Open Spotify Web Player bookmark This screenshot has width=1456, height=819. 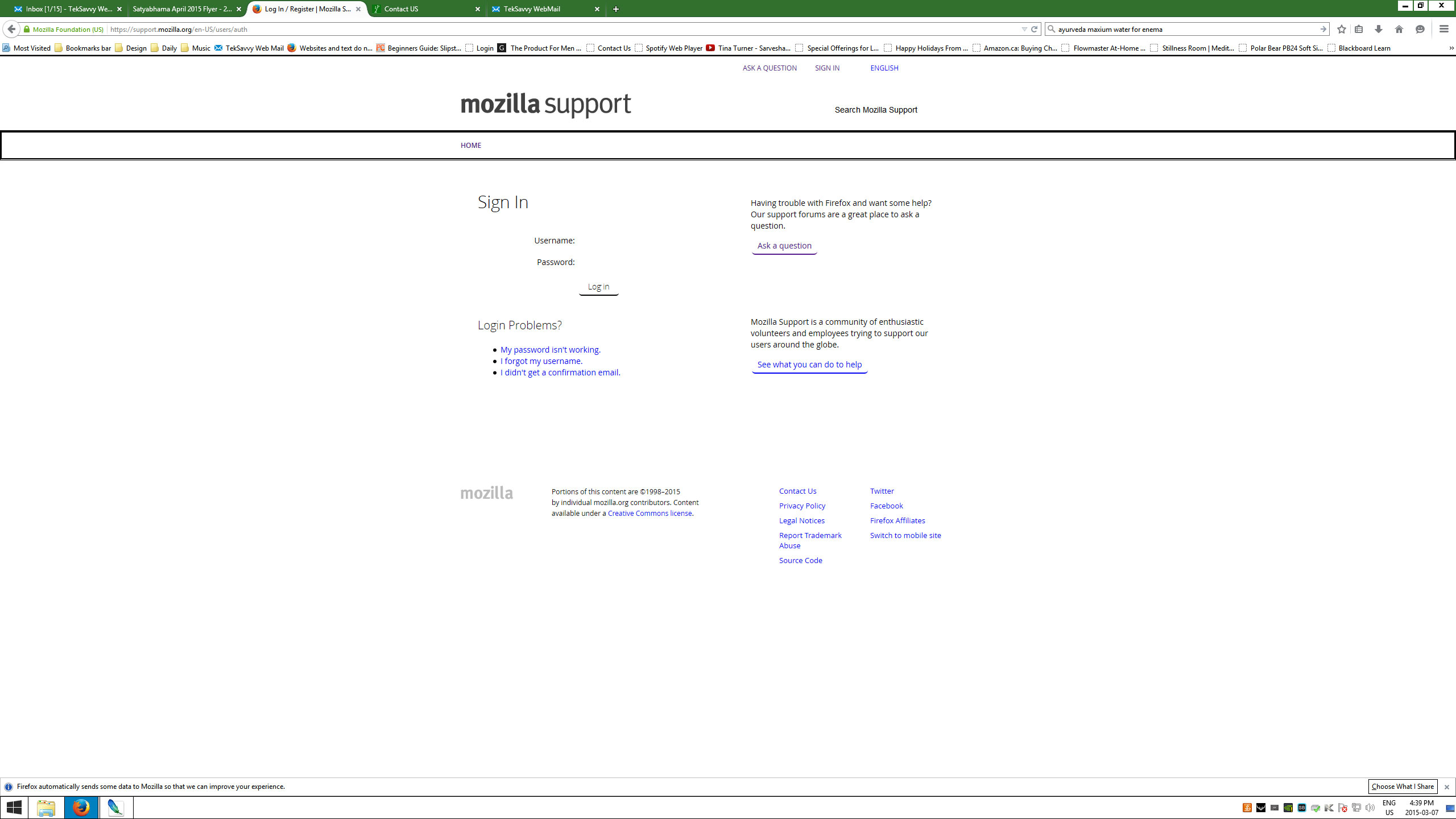point(668,48)
